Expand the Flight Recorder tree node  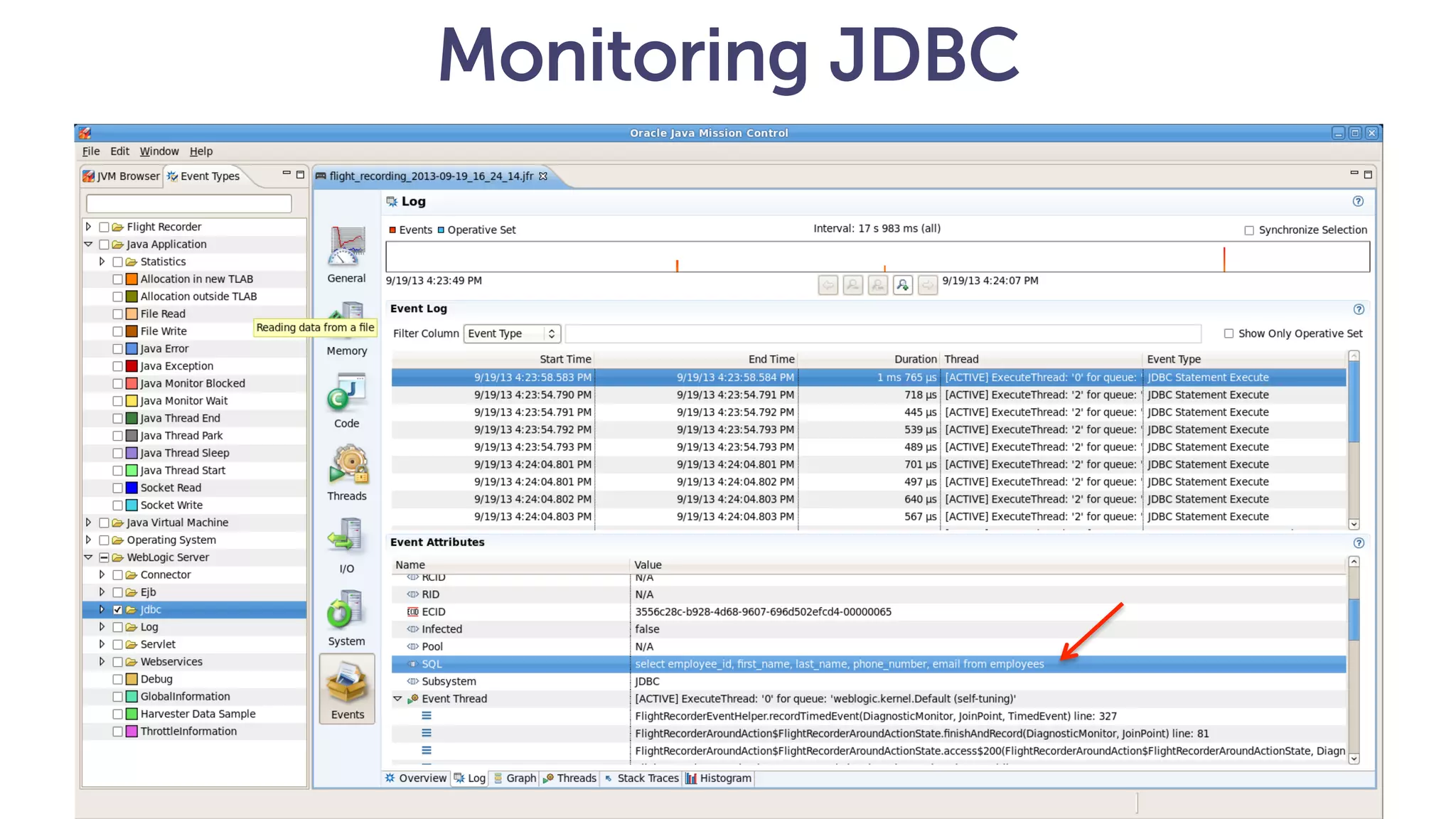(x=88, y=227)
